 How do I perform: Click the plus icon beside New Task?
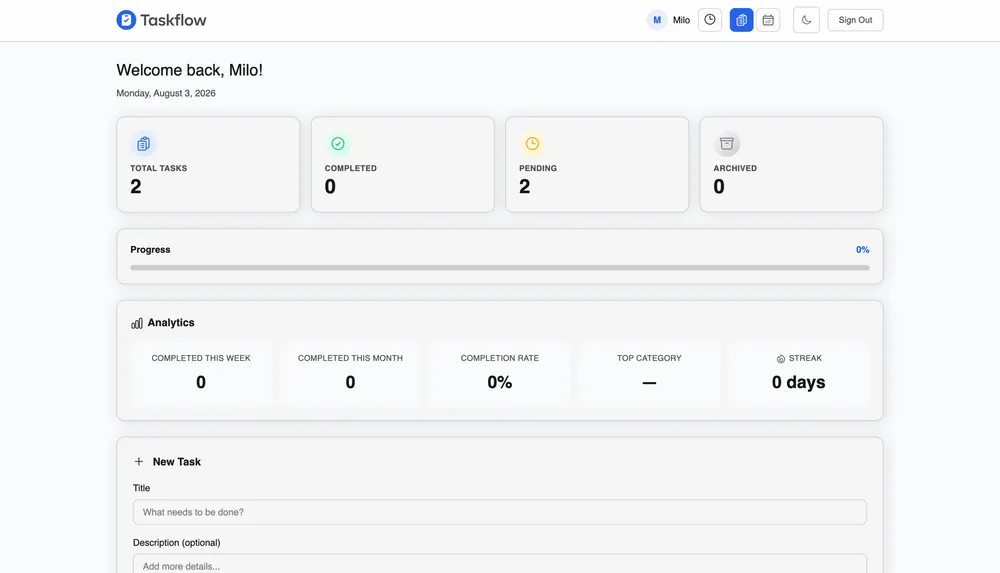(138, 461)
